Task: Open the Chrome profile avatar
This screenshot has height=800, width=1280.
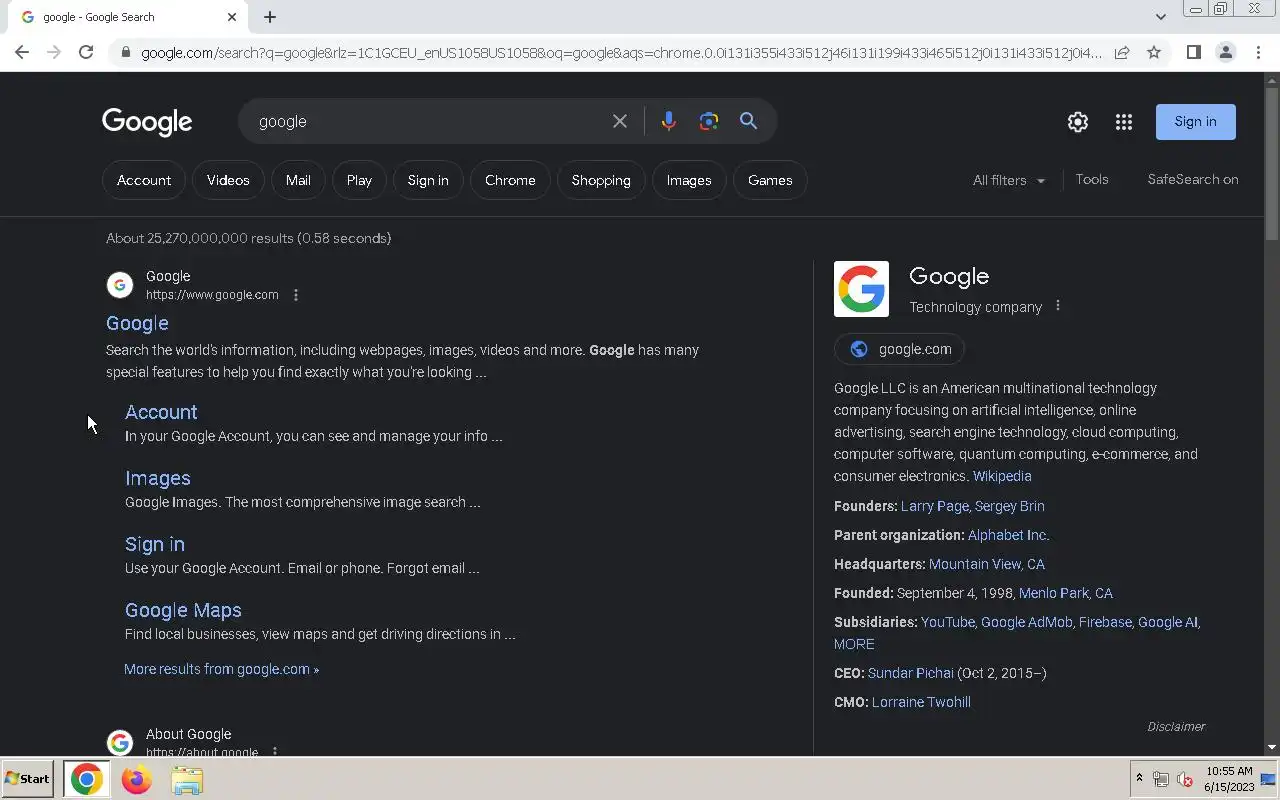Action: (x=1225, y=52)
